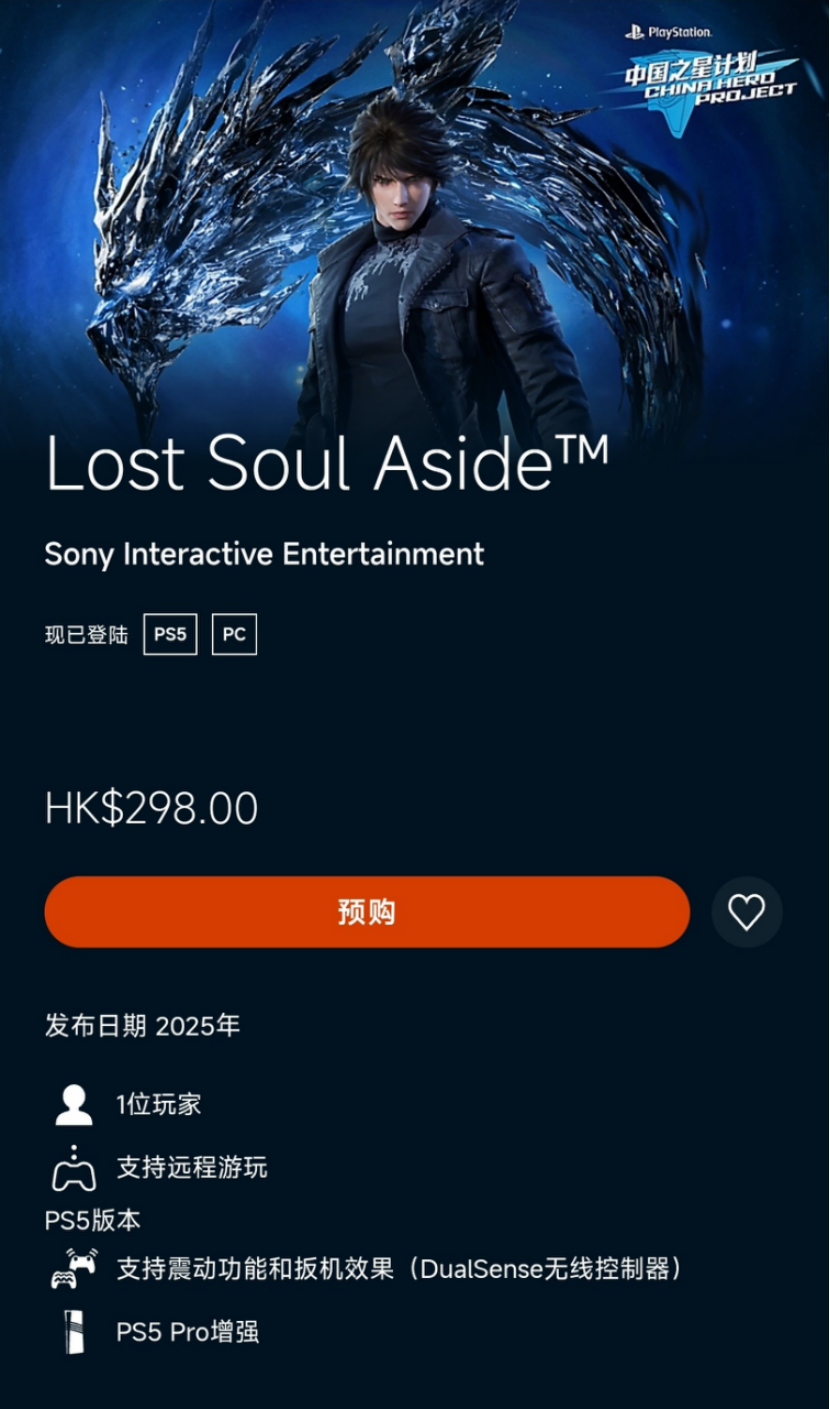Click the 发布日期 2025年 release date

click(x=142, y=1026)
